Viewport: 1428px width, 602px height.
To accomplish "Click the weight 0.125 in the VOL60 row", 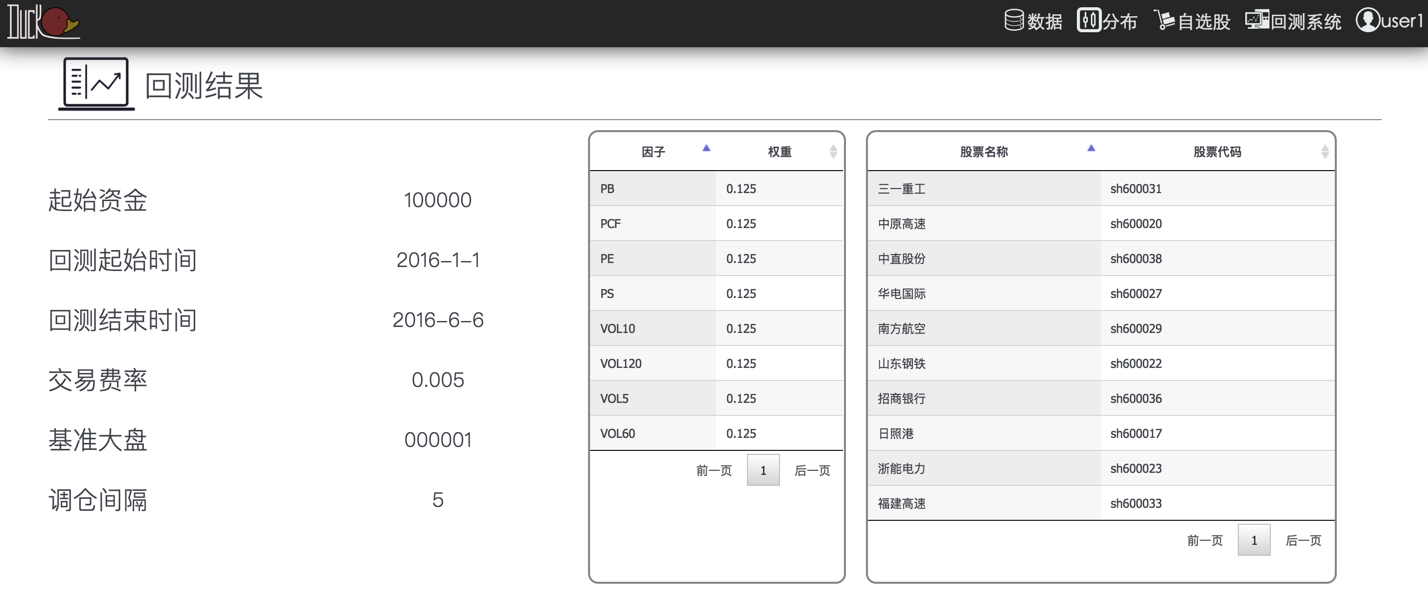I will click(741, 433).
